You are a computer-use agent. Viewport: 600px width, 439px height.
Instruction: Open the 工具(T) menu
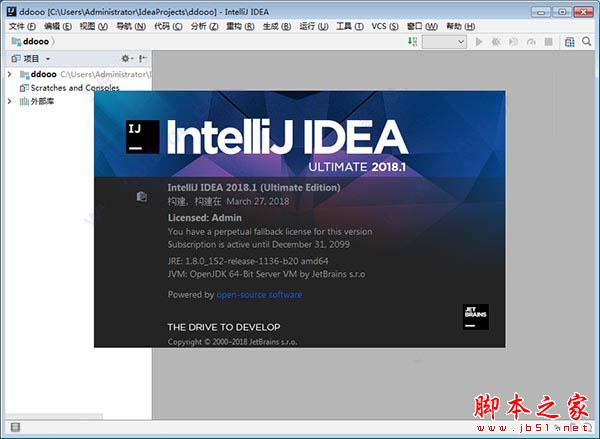click(x=350, y=26)
